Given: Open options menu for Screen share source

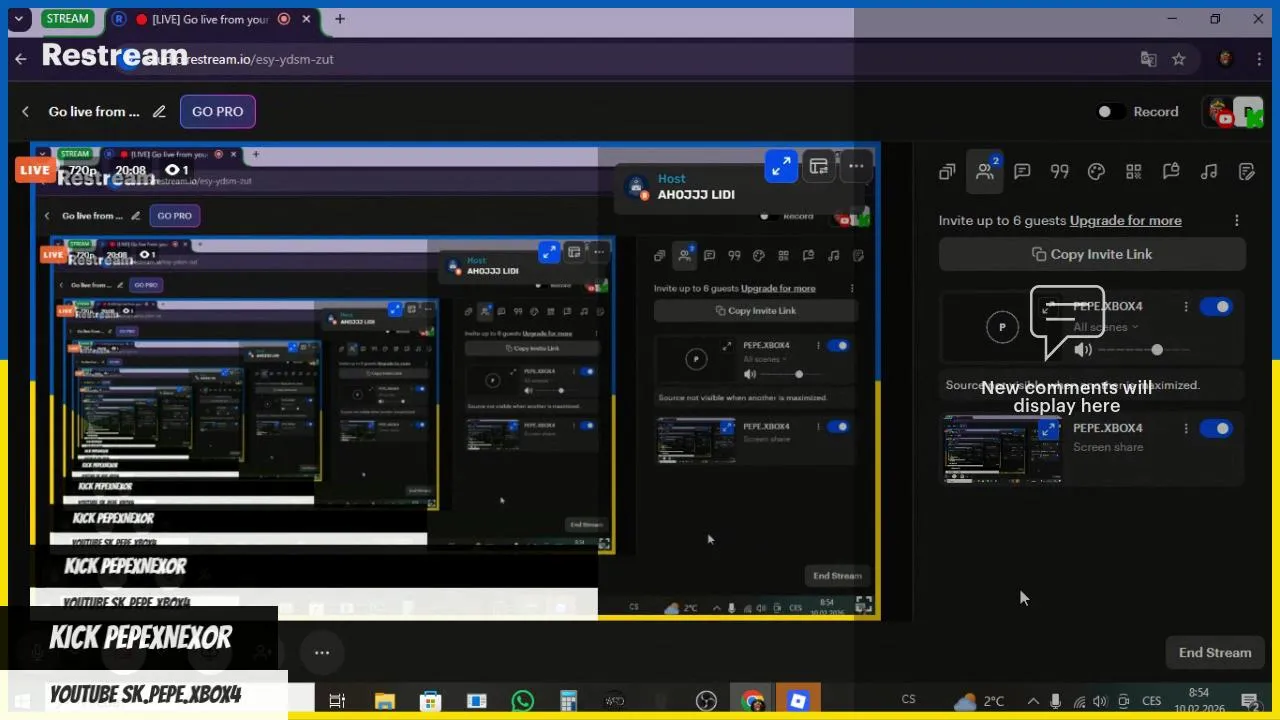Looking at the screenshot, I should [x=1186, y=429].
